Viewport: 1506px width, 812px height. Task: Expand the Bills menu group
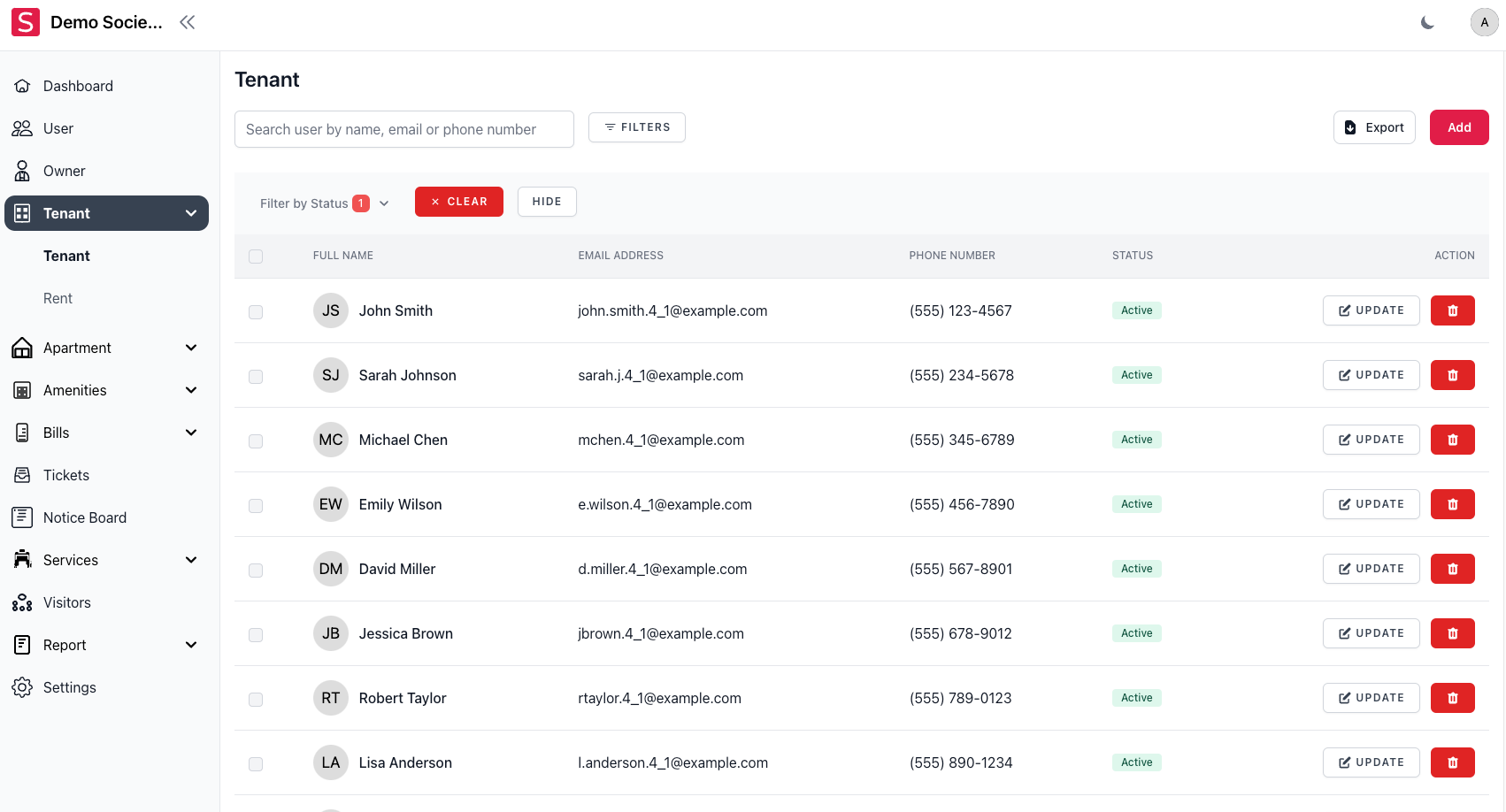coord(106,433)
